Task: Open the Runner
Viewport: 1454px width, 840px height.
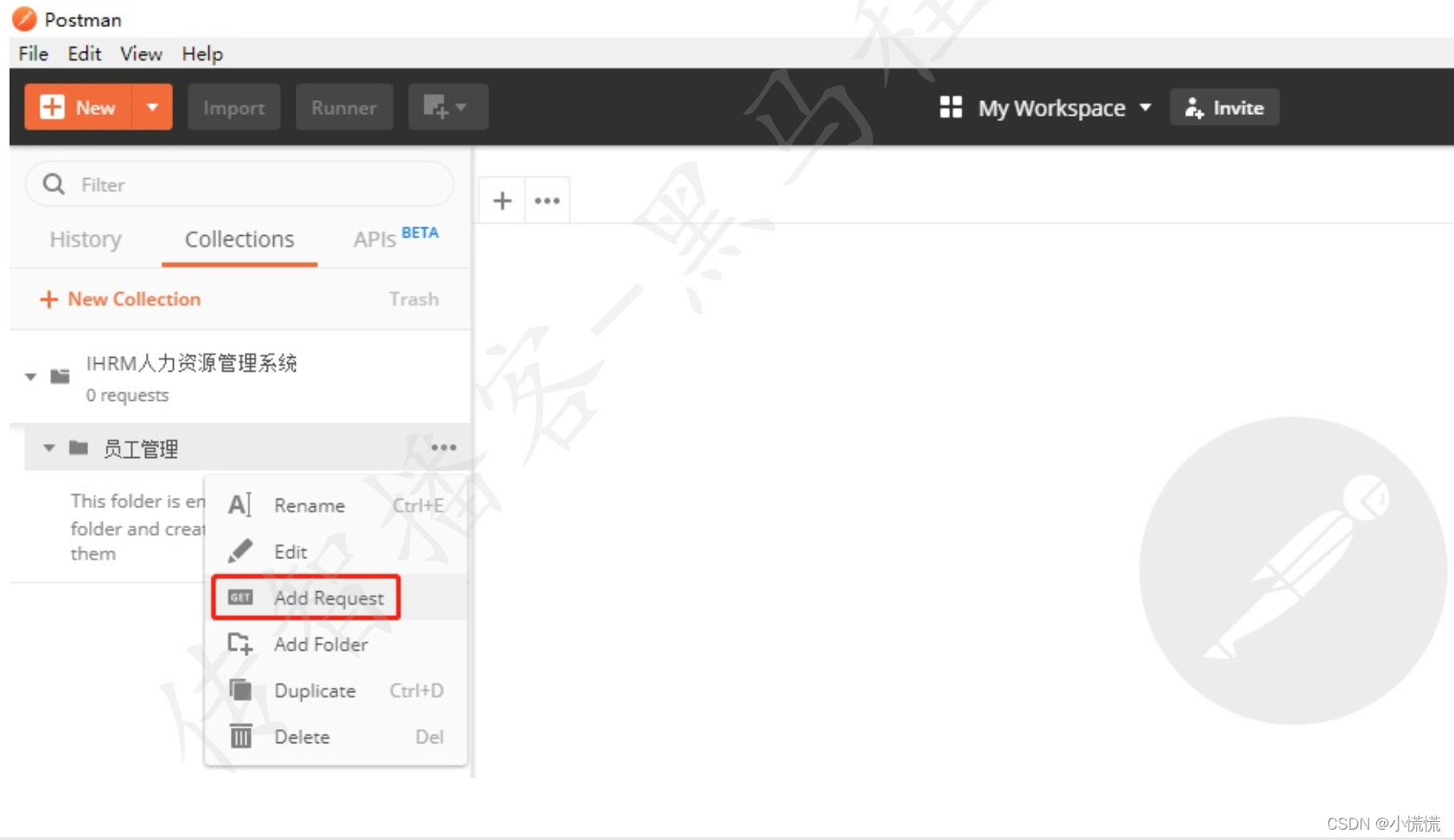Action: tap(344, 107)
